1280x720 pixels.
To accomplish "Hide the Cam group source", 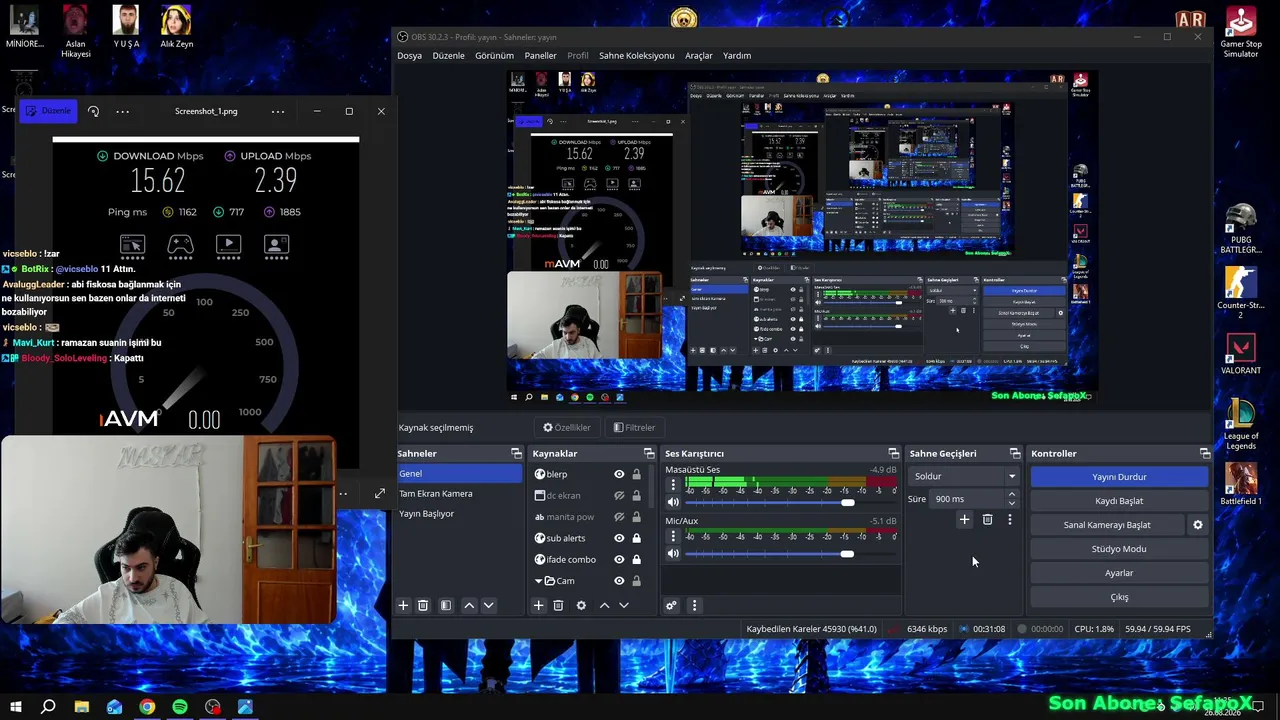I will point(619,581).
